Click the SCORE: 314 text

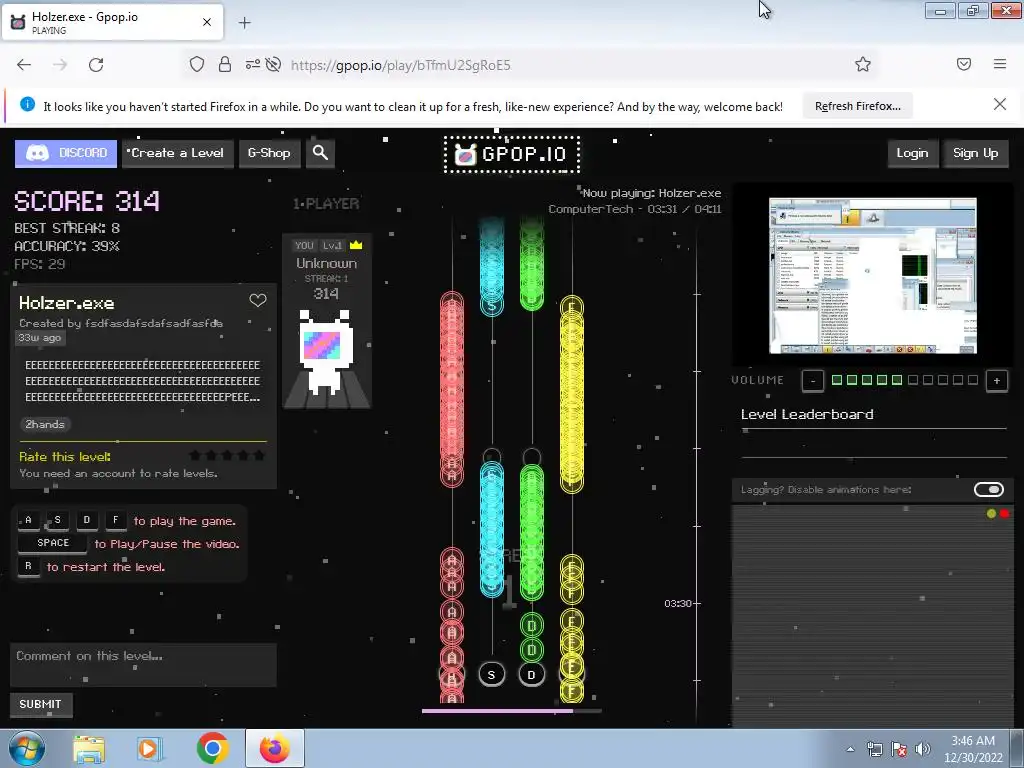(87, 201)
